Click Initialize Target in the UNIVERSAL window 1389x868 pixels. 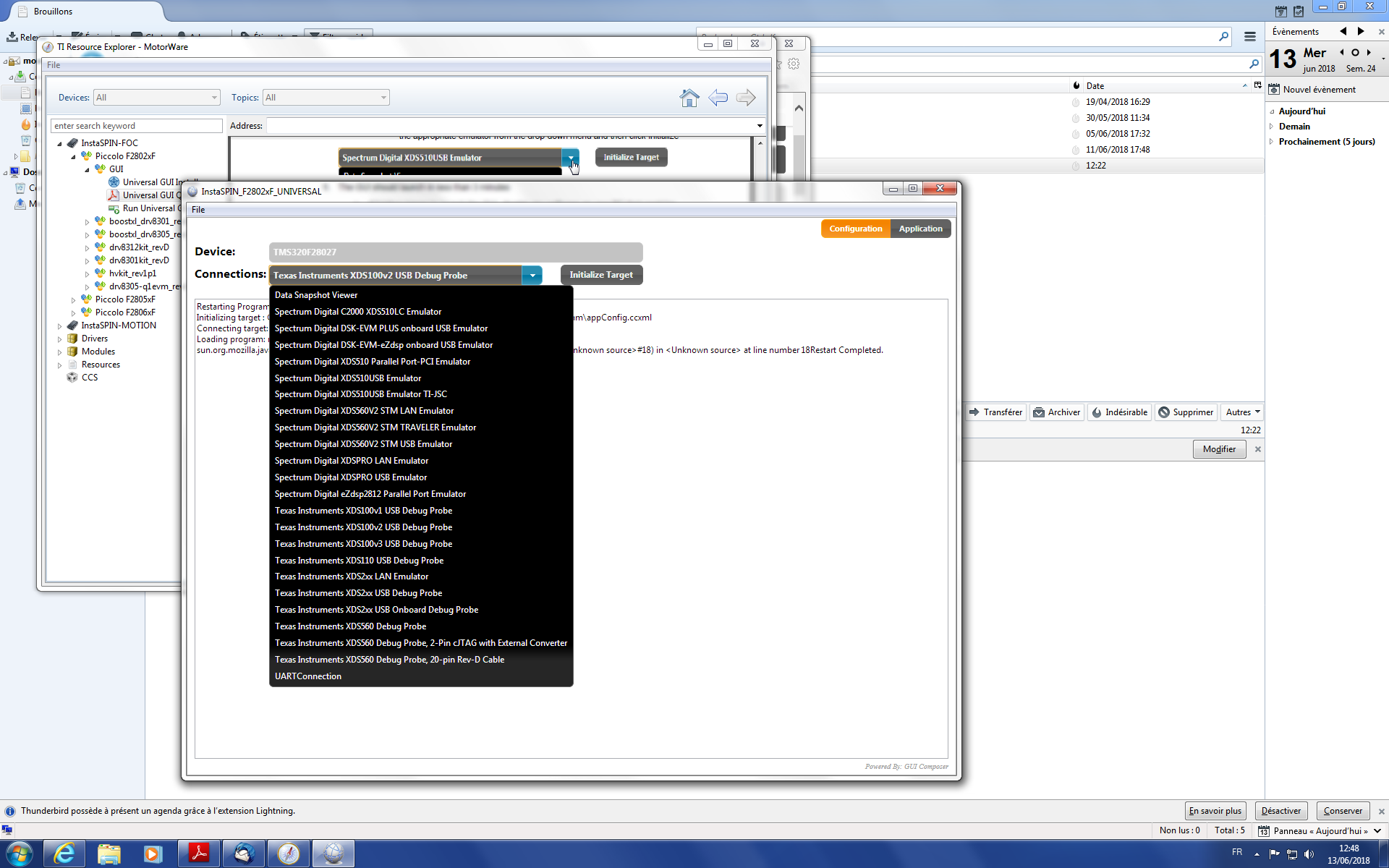(600, 275)
